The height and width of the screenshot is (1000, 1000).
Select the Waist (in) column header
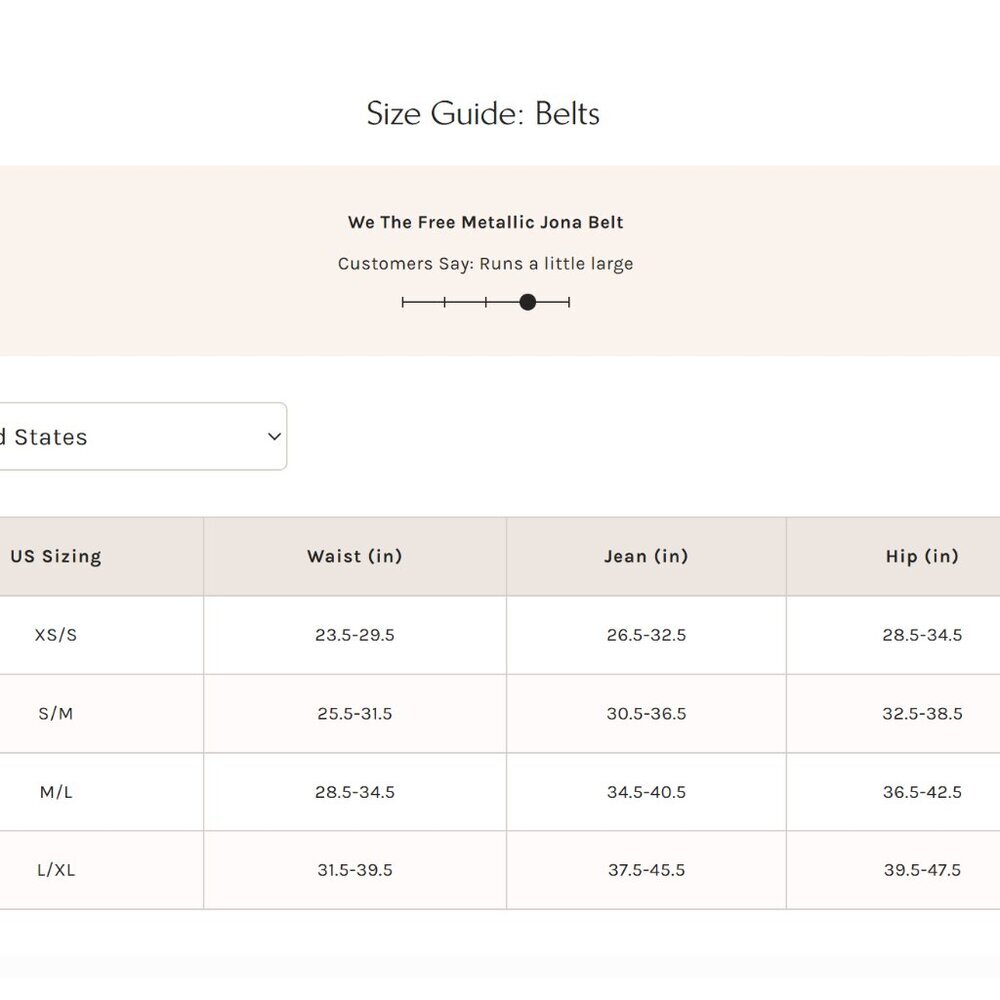click(x=355, y=556)
